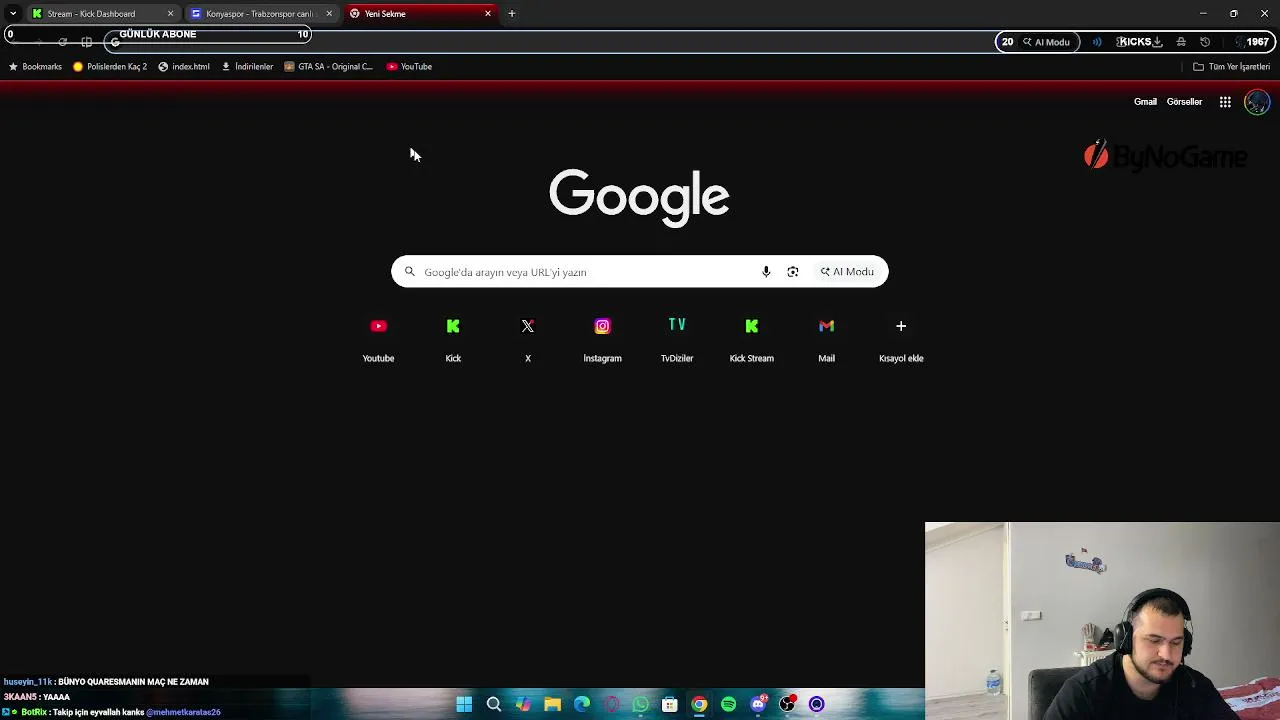
Task: Launch Copilot from the taskbar
Action: 523,704
